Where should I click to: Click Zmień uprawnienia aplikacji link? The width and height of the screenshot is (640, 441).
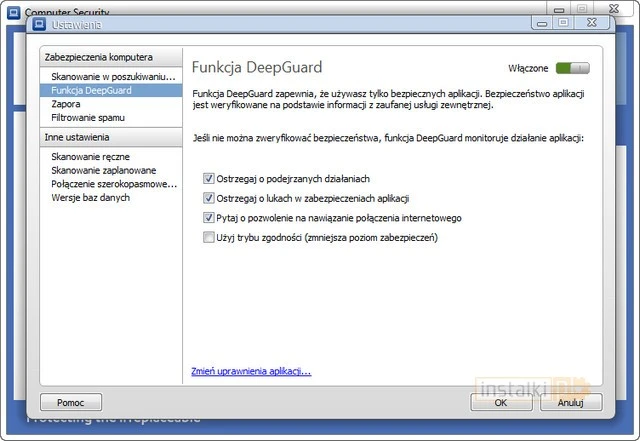[251, 371]
